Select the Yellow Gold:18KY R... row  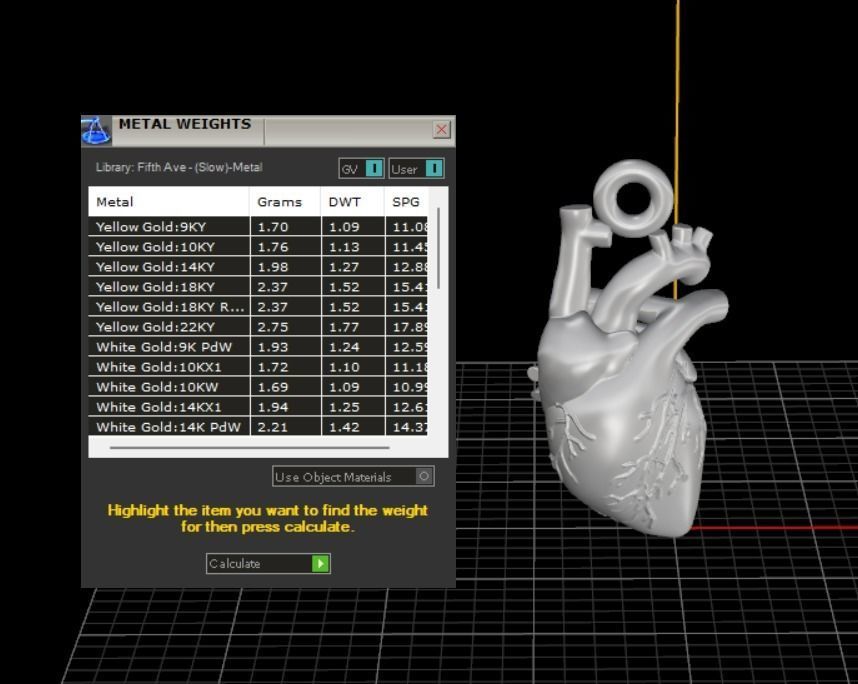click(258, 307)
